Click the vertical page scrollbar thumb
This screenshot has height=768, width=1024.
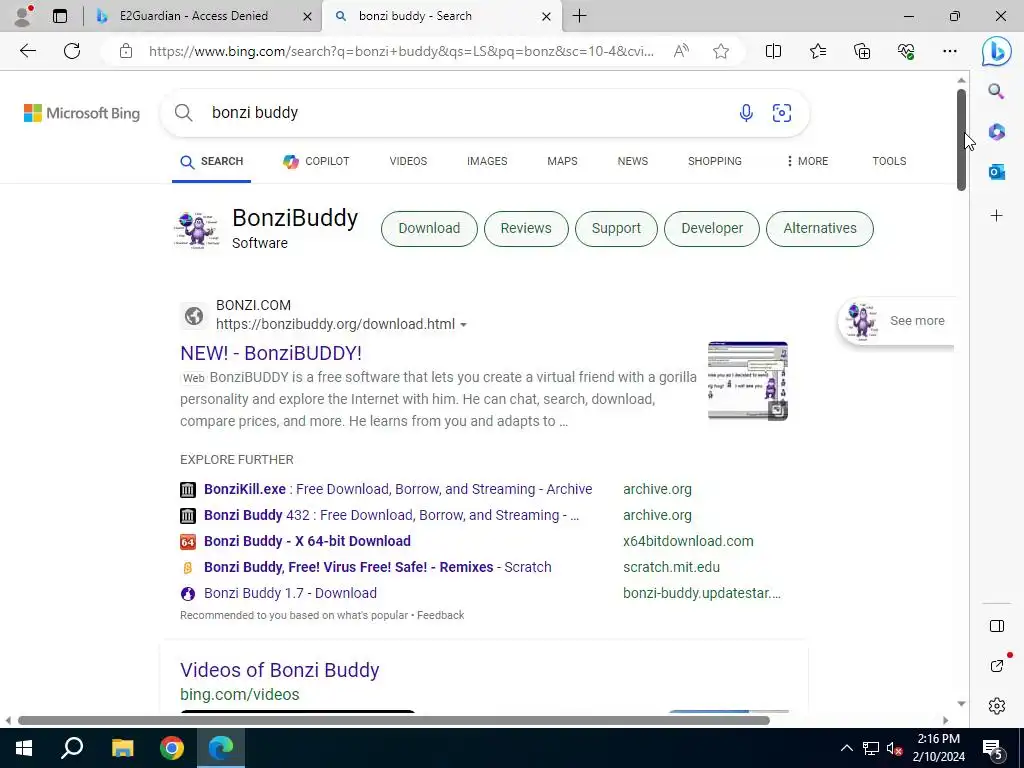961,140
